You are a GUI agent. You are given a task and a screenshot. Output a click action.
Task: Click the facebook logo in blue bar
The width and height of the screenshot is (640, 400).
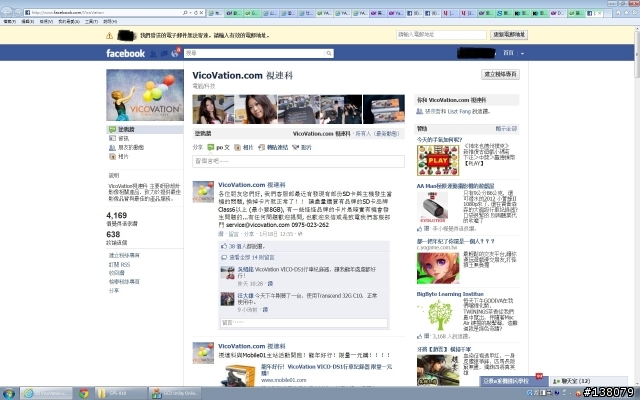(125, 53)
